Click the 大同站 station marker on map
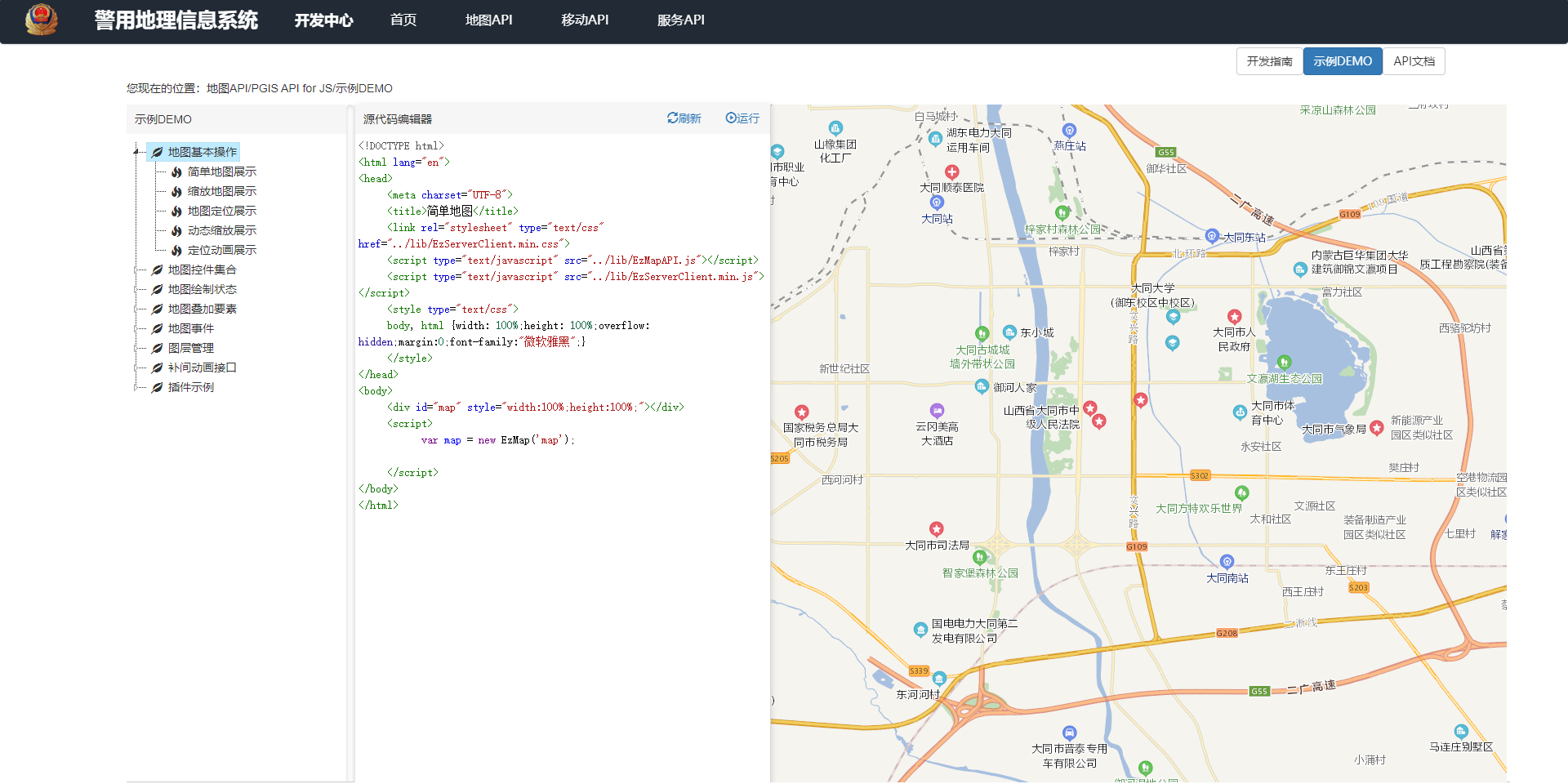Screen dimensions: 1568x784 pos(937,202)
